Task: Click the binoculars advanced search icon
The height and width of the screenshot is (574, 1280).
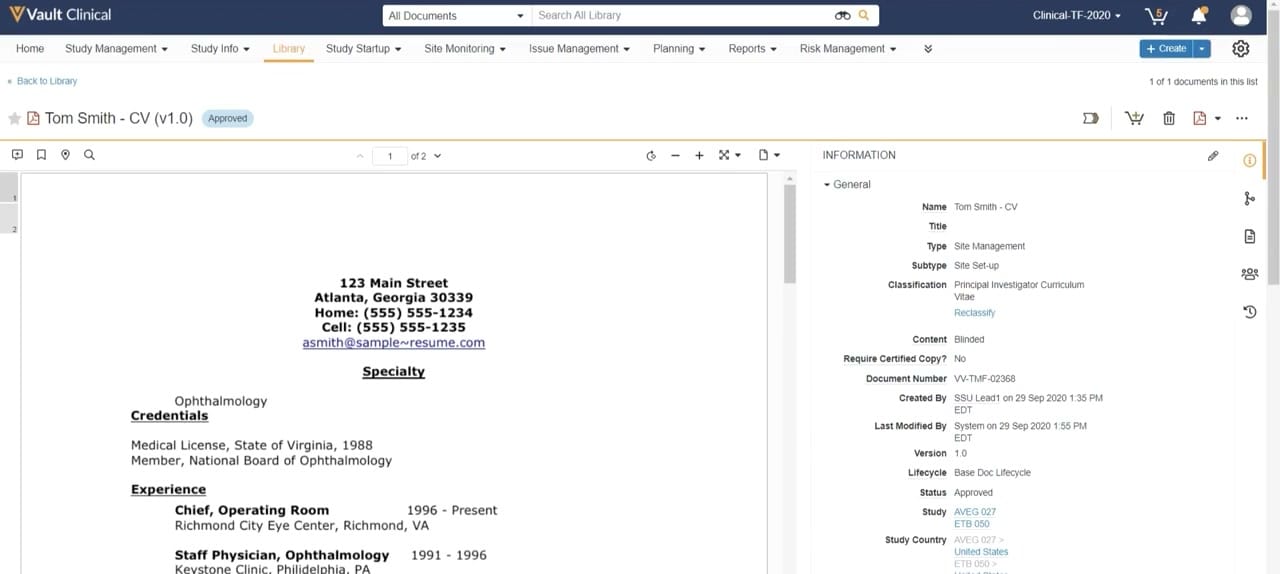Action: (842, 15)
